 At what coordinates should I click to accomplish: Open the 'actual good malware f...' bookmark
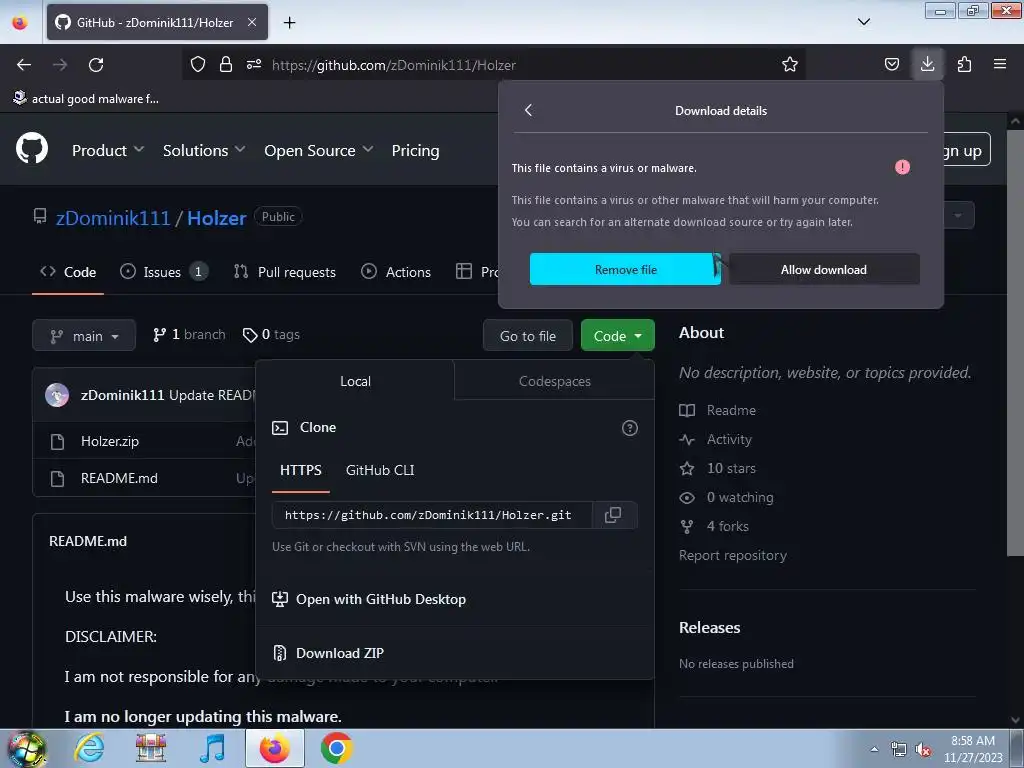(x=86, y=99)
